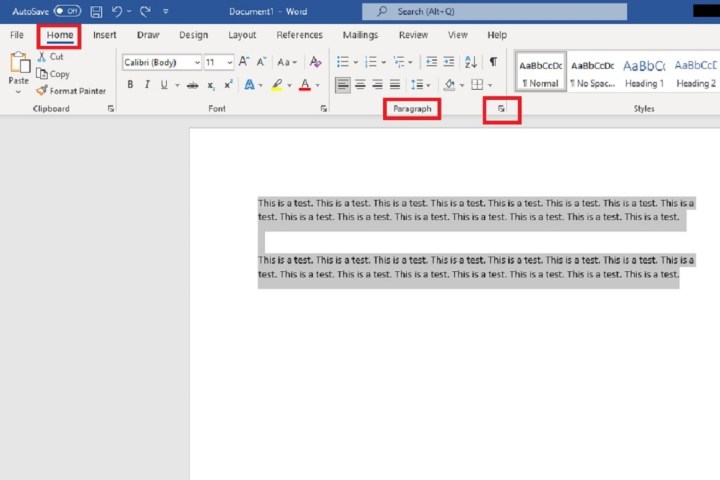Switch to the Draw tab

click(148, 35)
